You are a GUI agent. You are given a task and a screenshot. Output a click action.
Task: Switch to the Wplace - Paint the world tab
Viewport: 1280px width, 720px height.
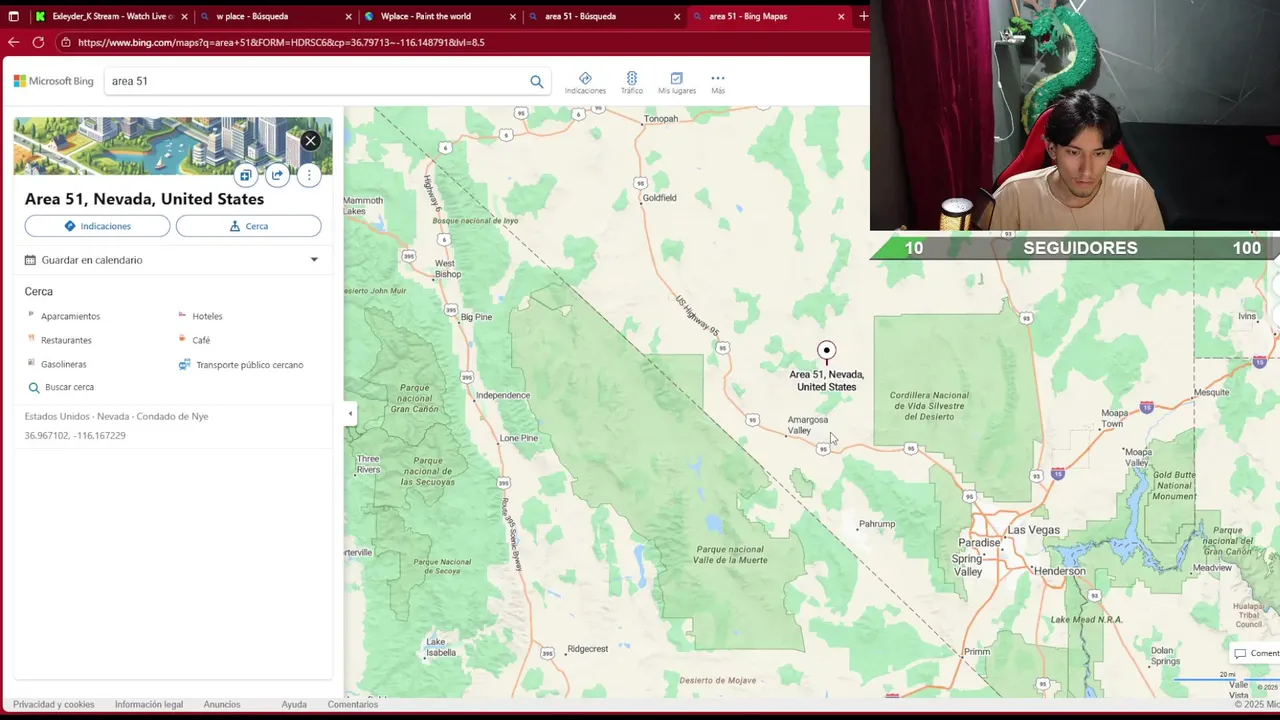[x=440, y=16]
